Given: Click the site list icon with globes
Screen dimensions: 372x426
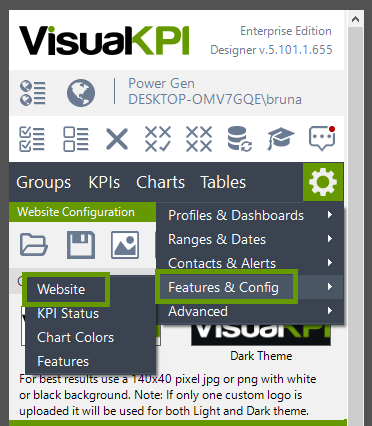Looking at the screenshot, I should (x=32, y=93).
